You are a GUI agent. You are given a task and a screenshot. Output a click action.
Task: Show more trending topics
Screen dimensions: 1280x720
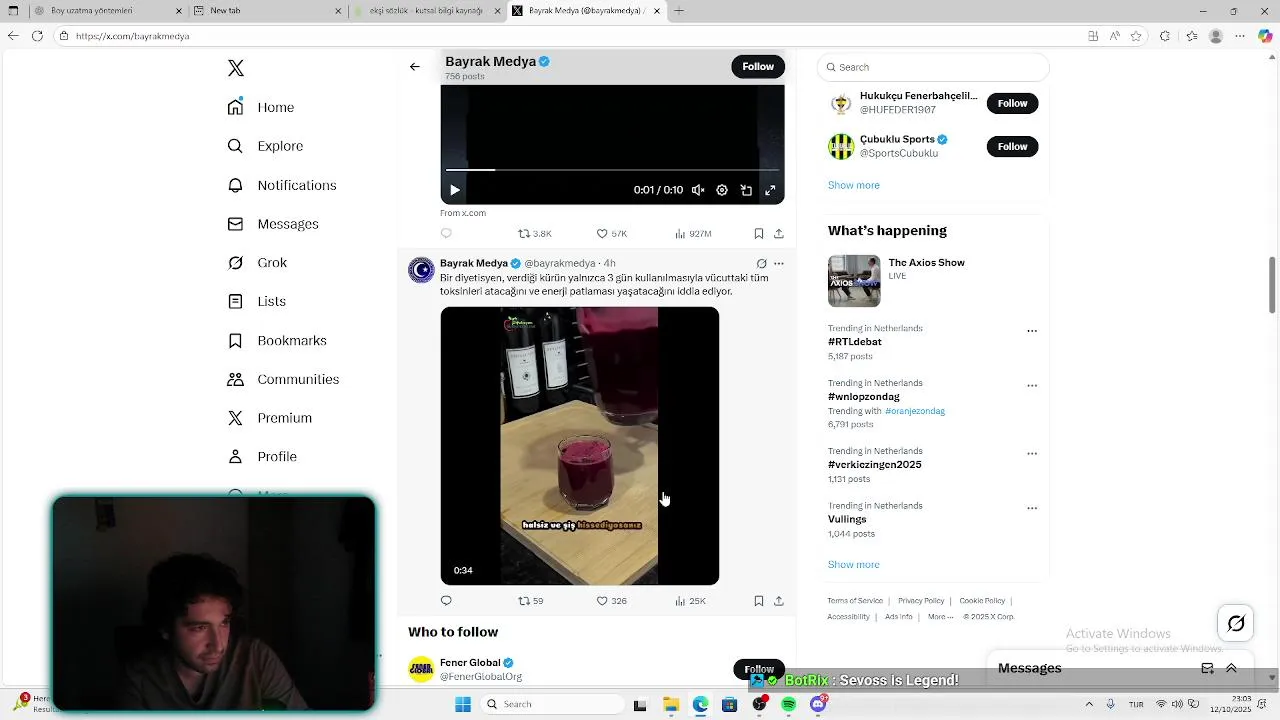[853, 565]
